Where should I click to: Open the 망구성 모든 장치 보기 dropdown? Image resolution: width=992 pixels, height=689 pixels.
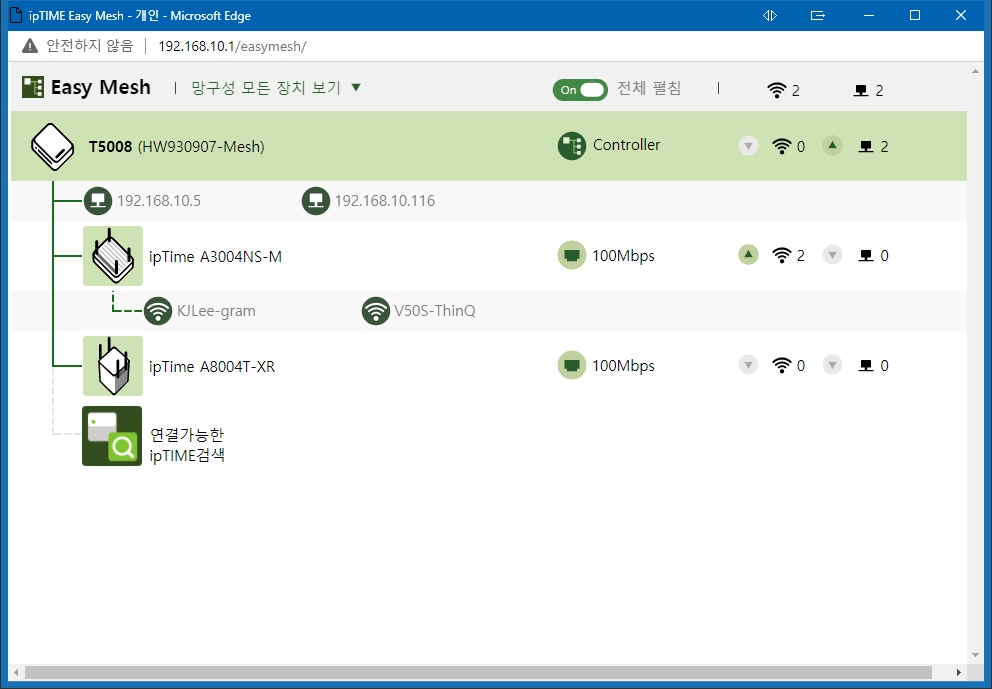pyautogui.click(x=276, y=87)
